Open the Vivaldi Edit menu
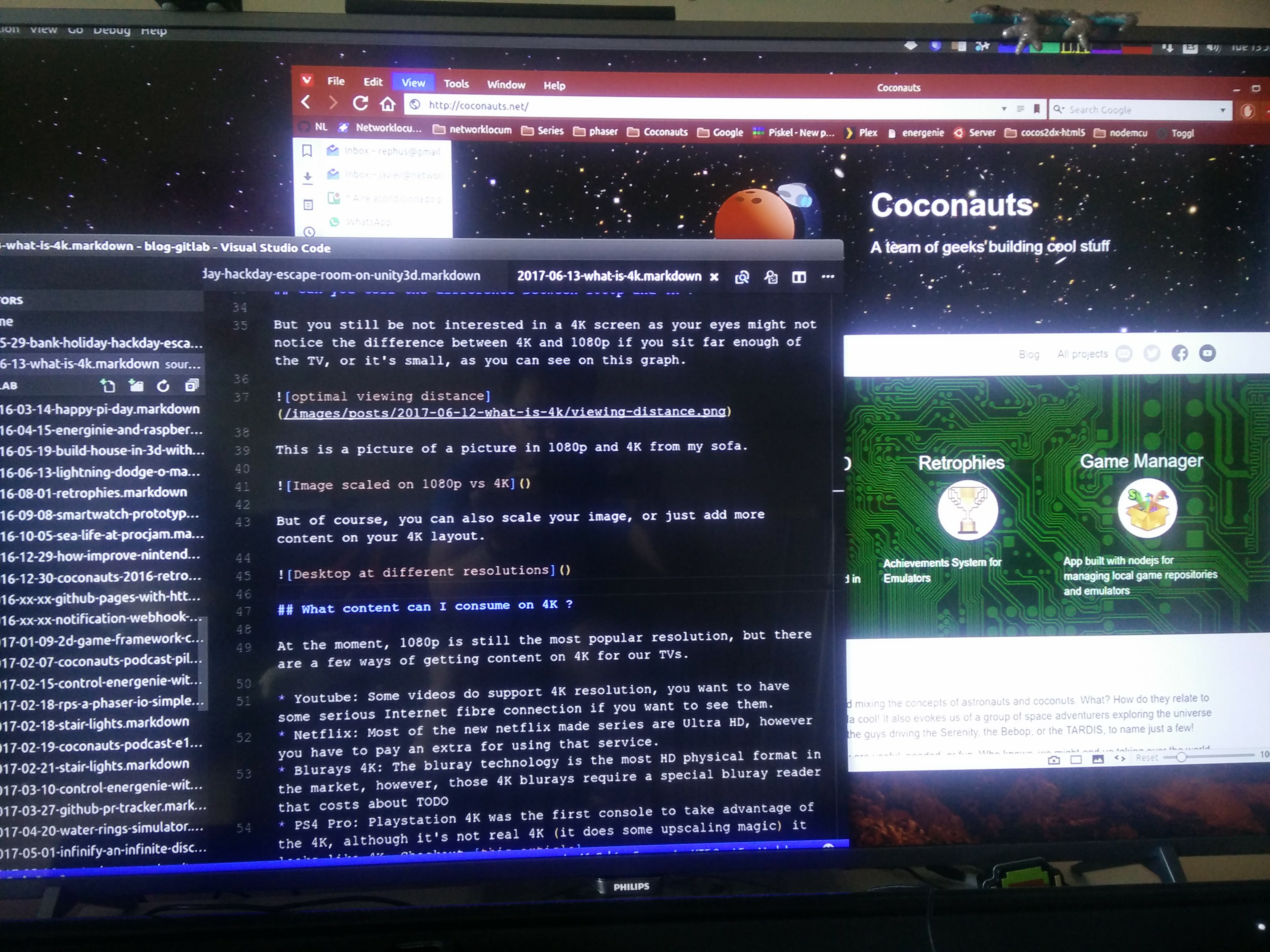The width and height of the screenshot is (1270, 952). pos(373,82)
